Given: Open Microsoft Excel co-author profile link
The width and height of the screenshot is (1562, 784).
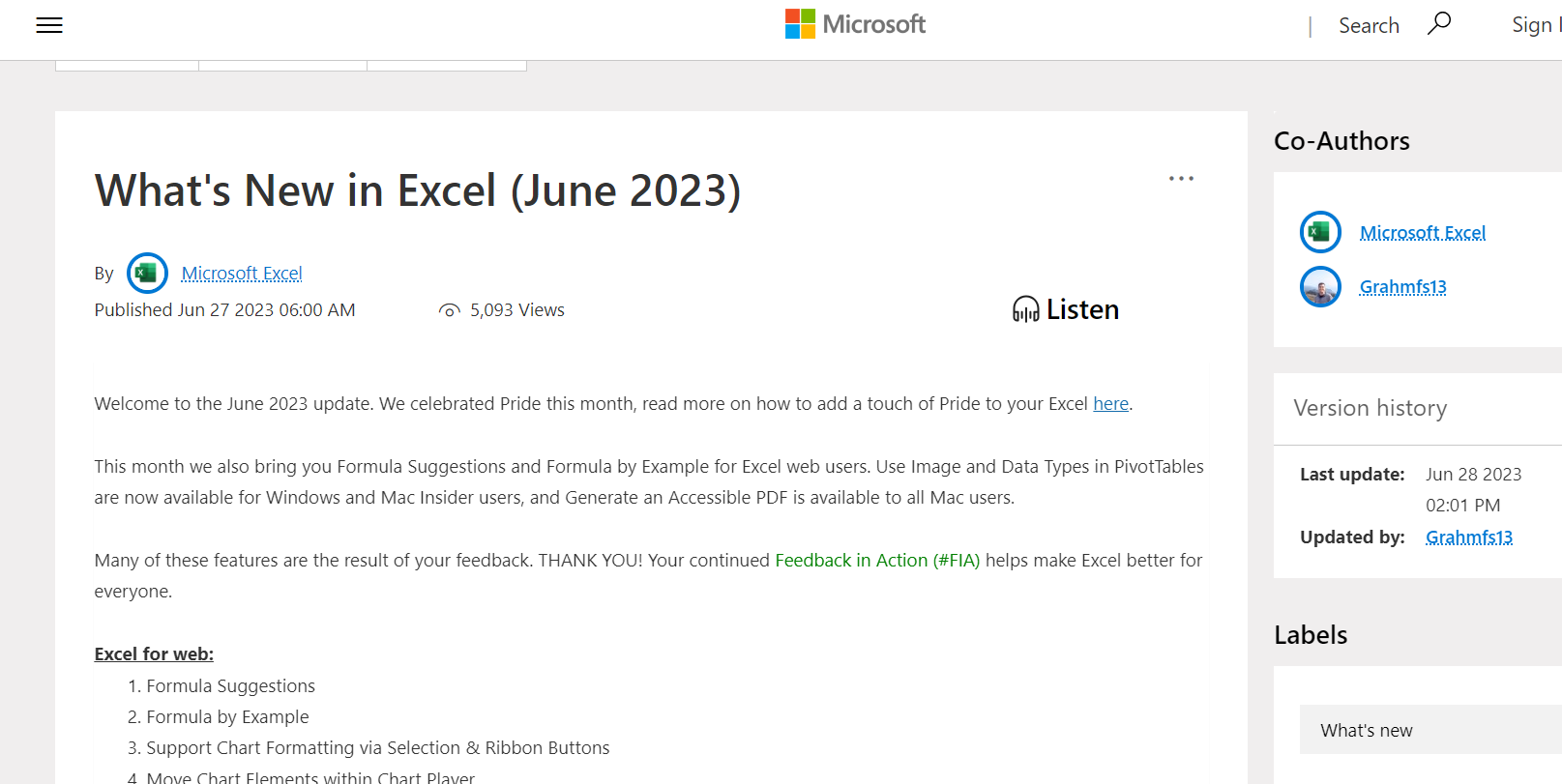Looking at the screenshot, I should pos(1422,233).
